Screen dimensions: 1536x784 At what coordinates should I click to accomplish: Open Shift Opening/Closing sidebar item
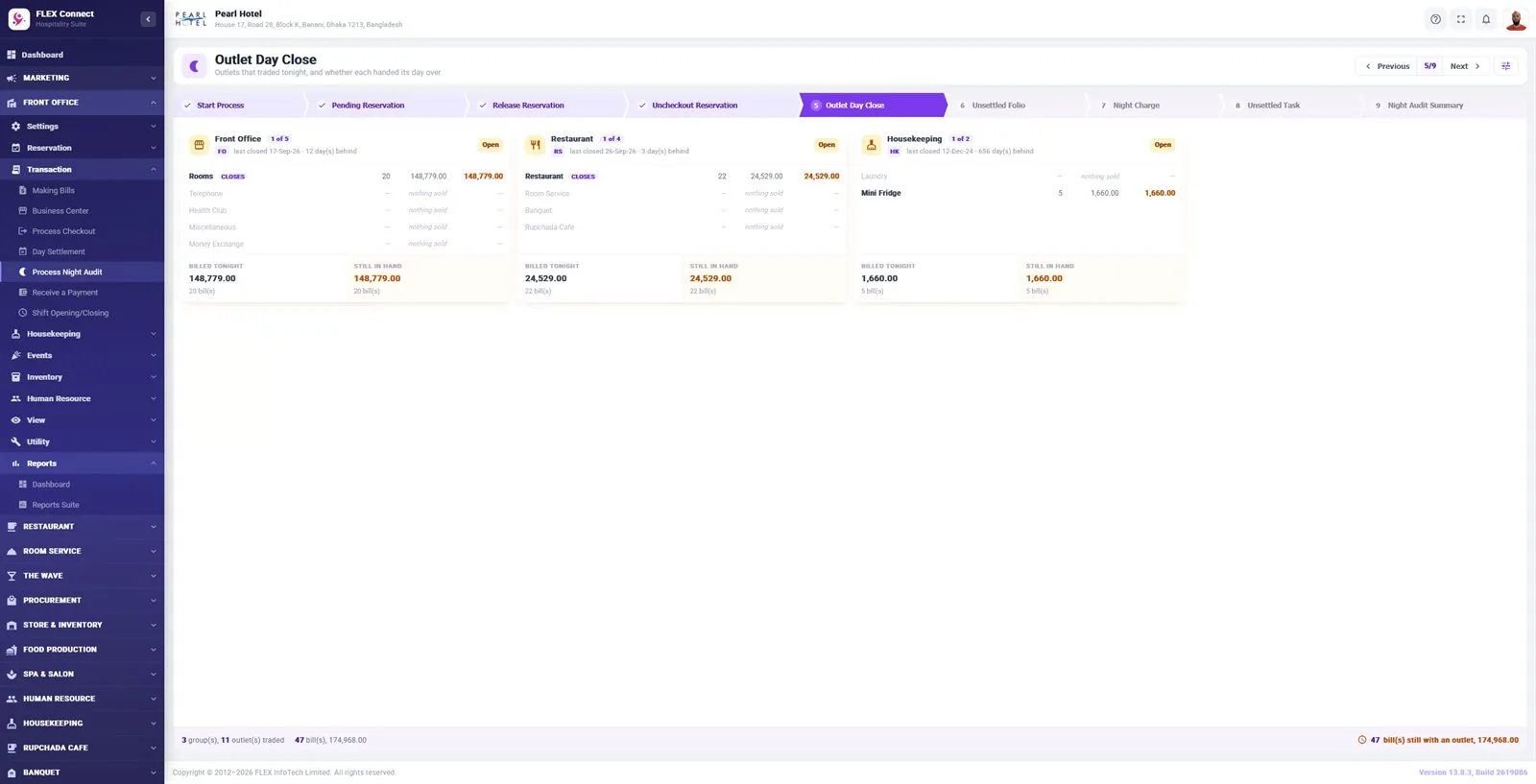[x=82, y=313]
